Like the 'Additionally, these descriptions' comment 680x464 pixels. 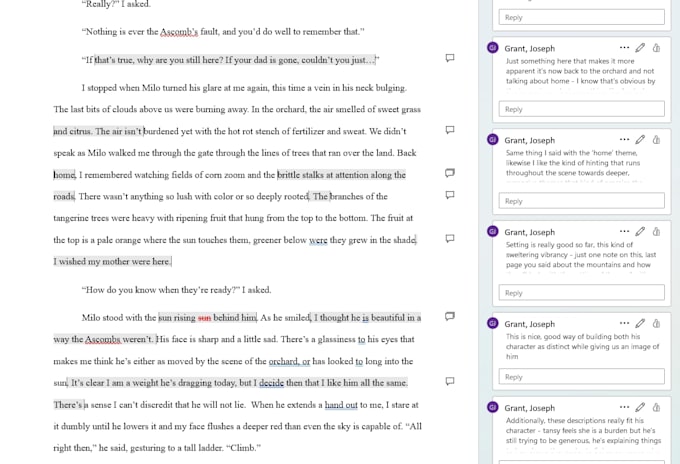tap(657, 407)
